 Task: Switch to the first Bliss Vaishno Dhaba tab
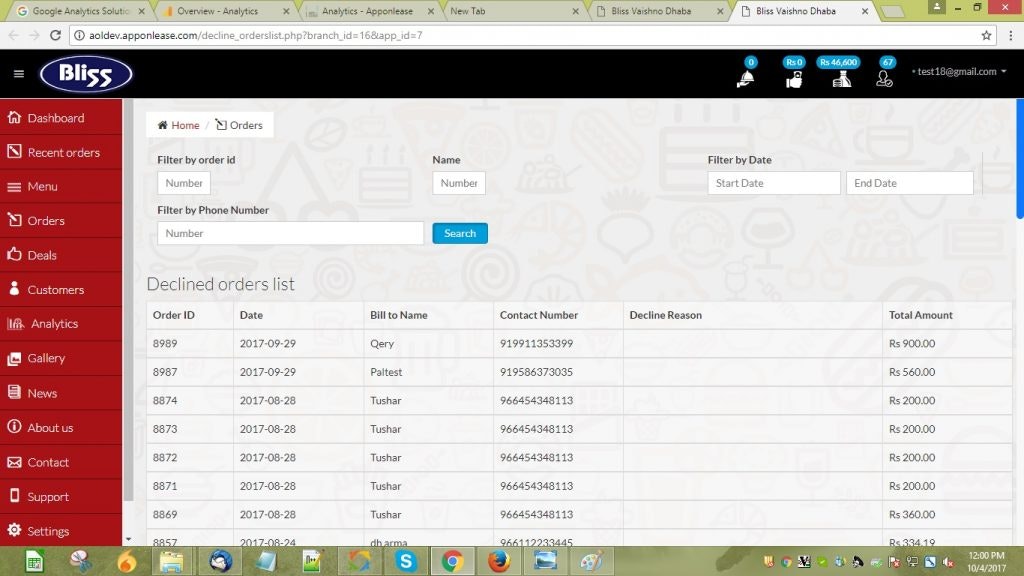[658, 11]
